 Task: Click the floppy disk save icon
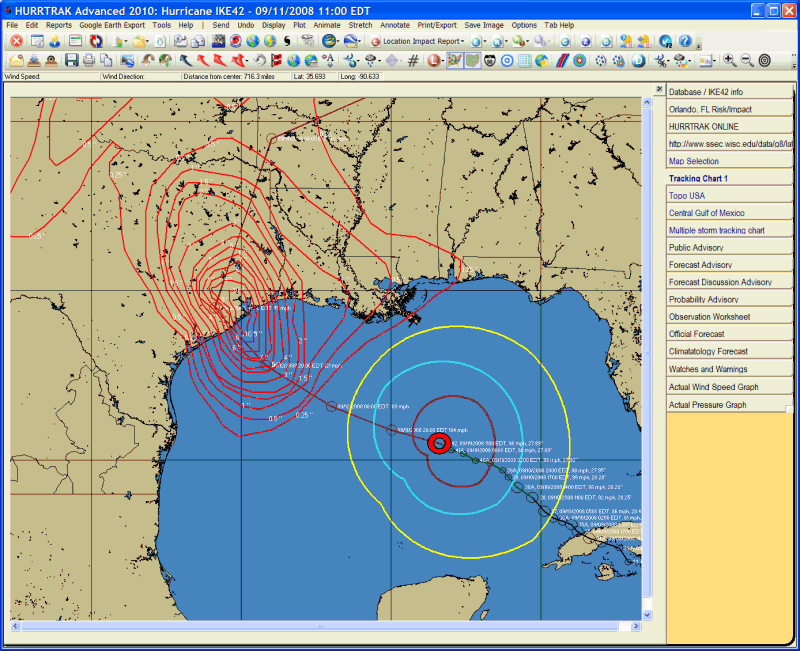click(x=71, y=60)
